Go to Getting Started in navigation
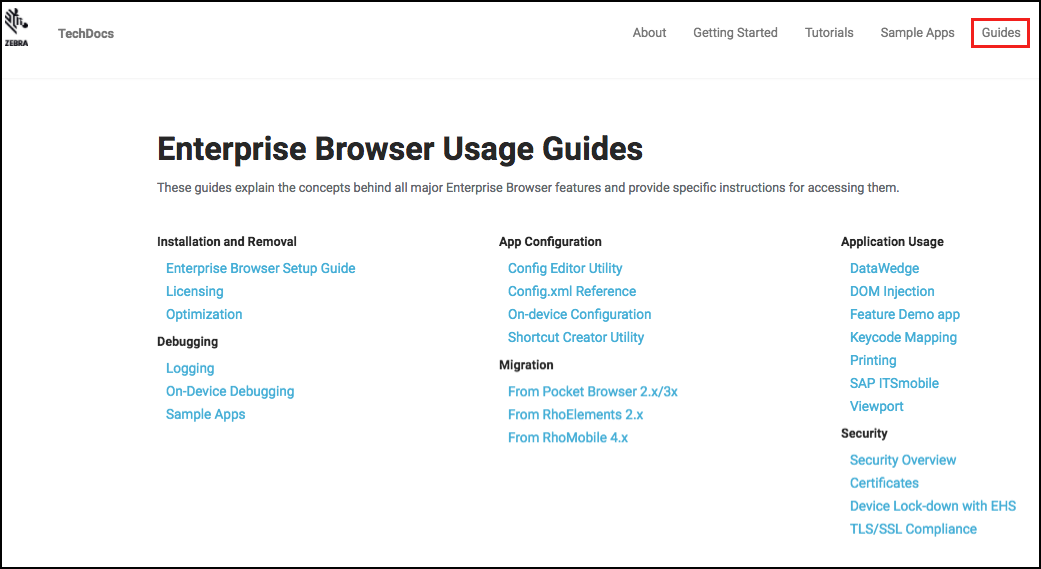 pos(735,33)
